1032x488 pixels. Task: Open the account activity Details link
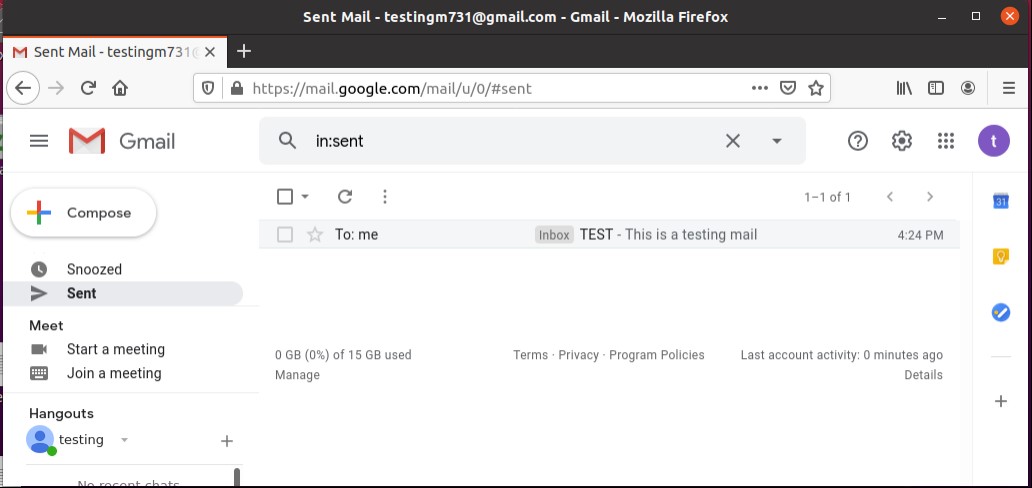923,375
